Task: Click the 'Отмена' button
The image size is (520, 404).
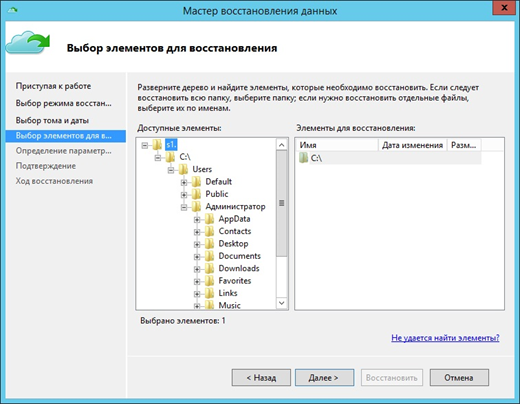Action: 459,378
